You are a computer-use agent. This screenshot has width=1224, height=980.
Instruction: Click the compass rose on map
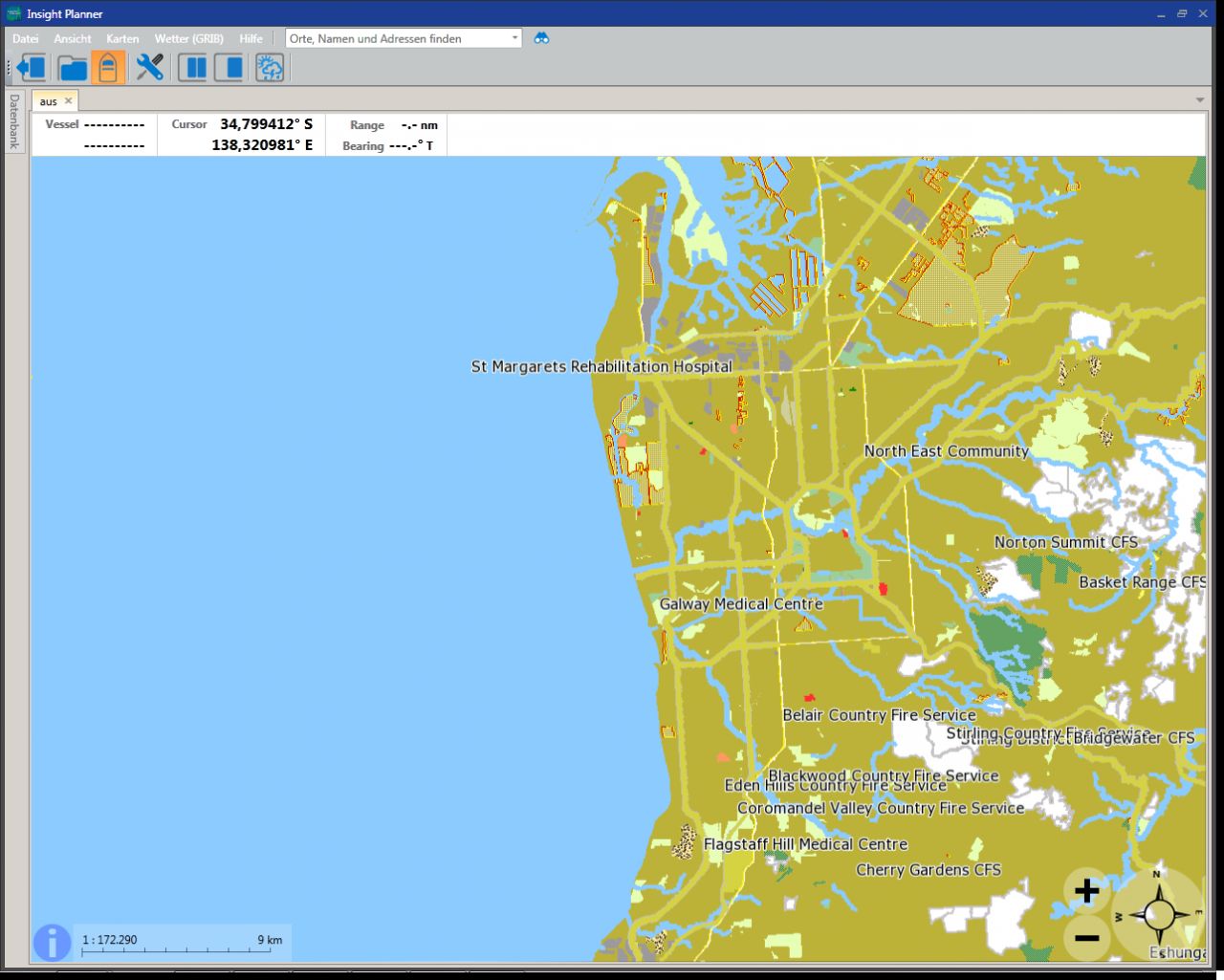pos(1157,915)
